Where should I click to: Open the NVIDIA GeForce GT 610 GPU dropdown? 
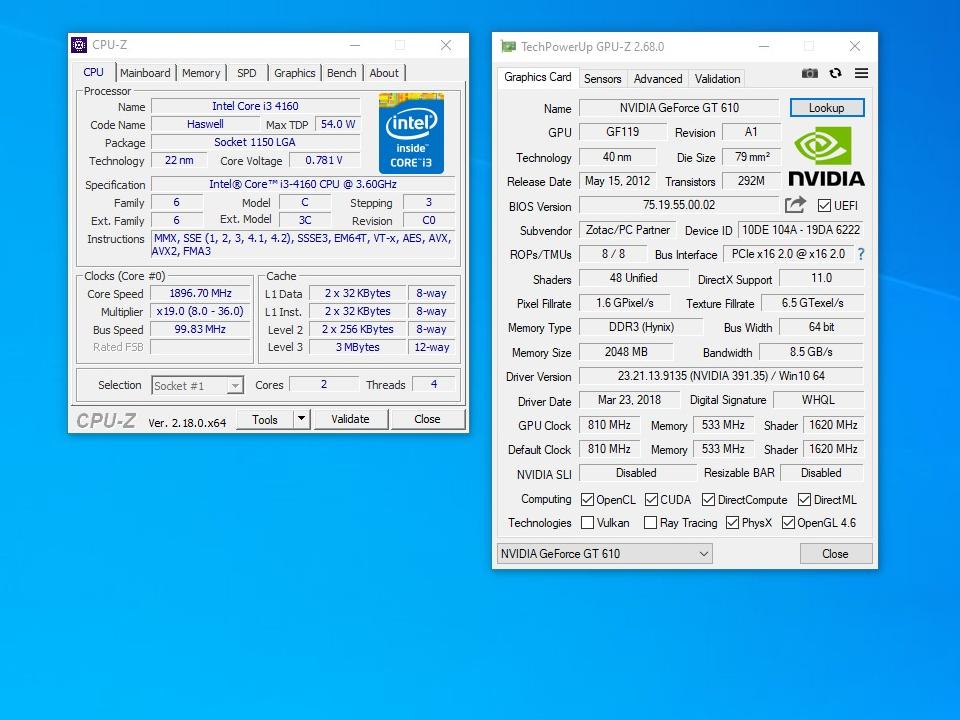tap(605, 553)
